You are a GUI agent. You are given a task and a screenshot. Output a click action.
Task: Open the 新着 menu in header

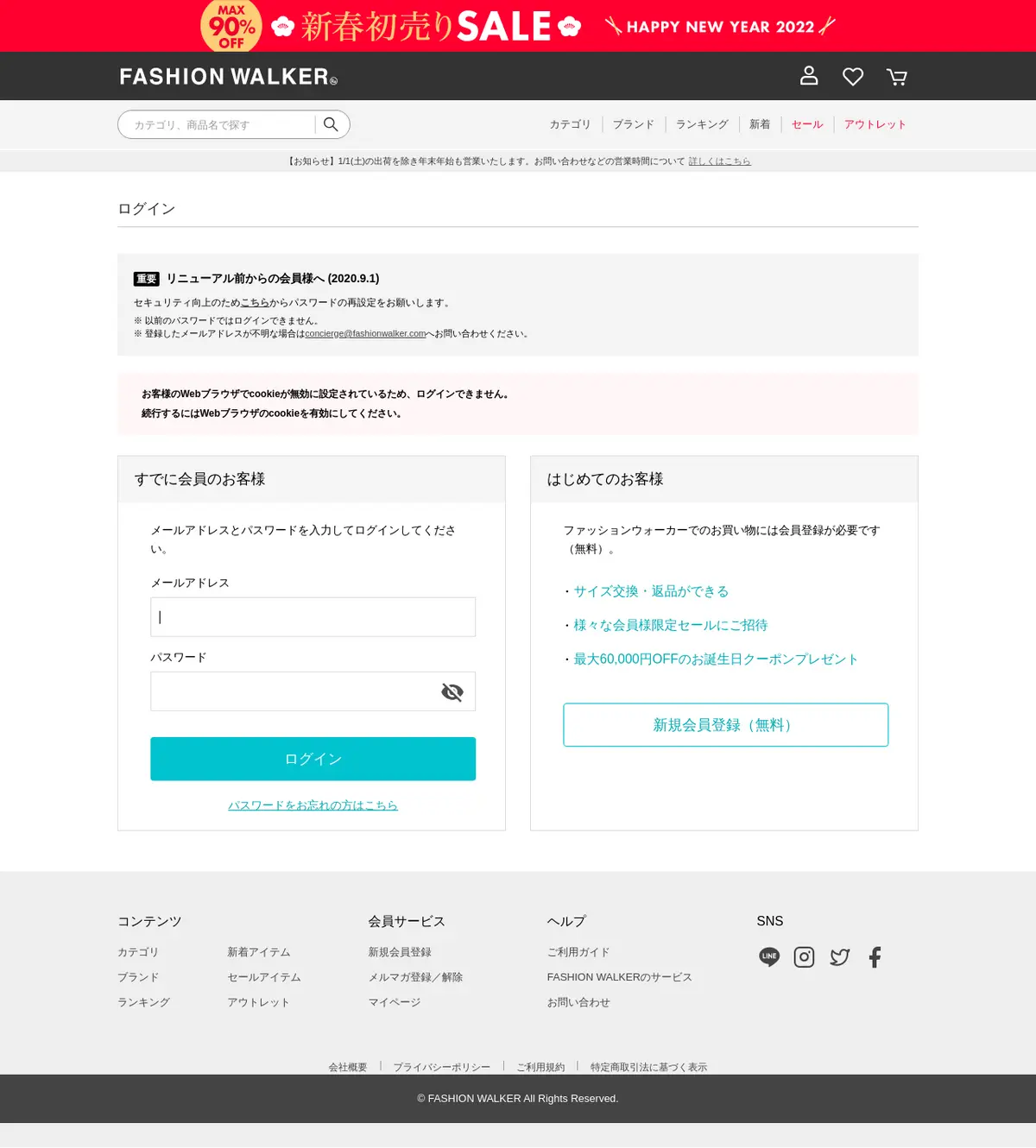click(760, 124)
